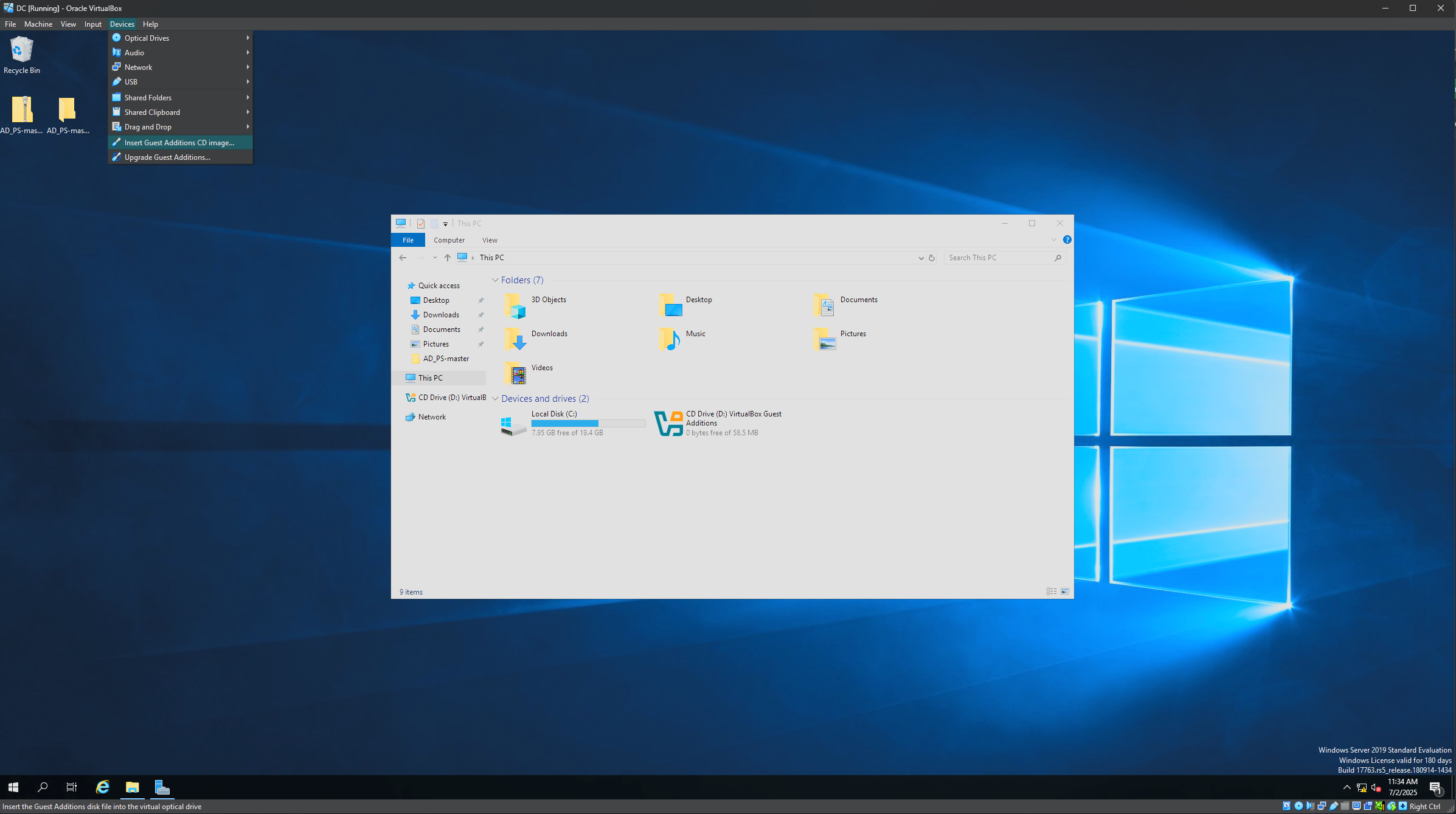Image resolution: width=1456 pixels, height=814 pixels.
Task: Click the muted speaker tray icon
Action: pyautogui.click(x=1376, y=788)
